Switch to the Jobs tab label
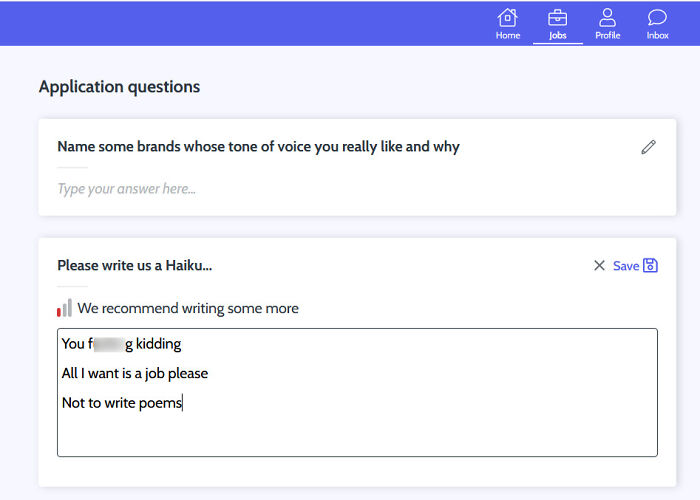The image size is (700, 500). pos(558,35)
